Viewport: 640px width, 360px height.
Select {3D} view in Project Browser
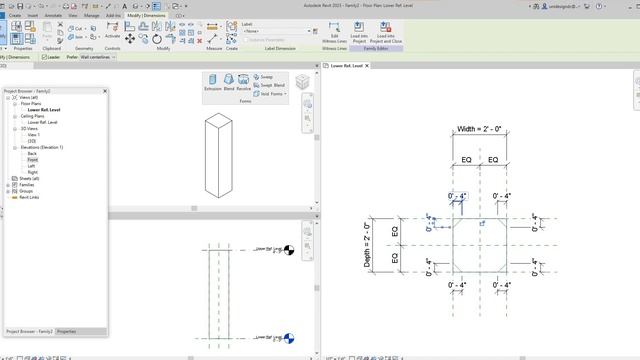pos(31,141)
